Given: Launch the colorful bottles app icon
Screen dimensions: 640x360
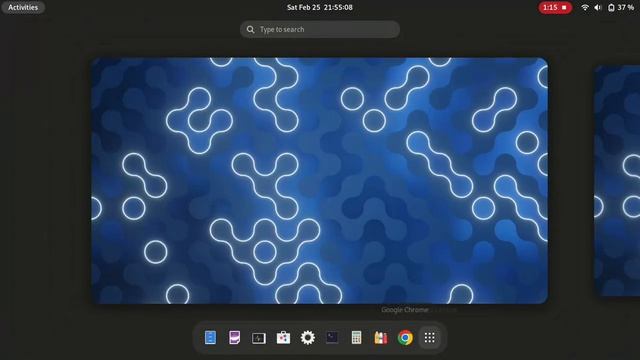Looking at the screenshot, I should coord(381,338).
